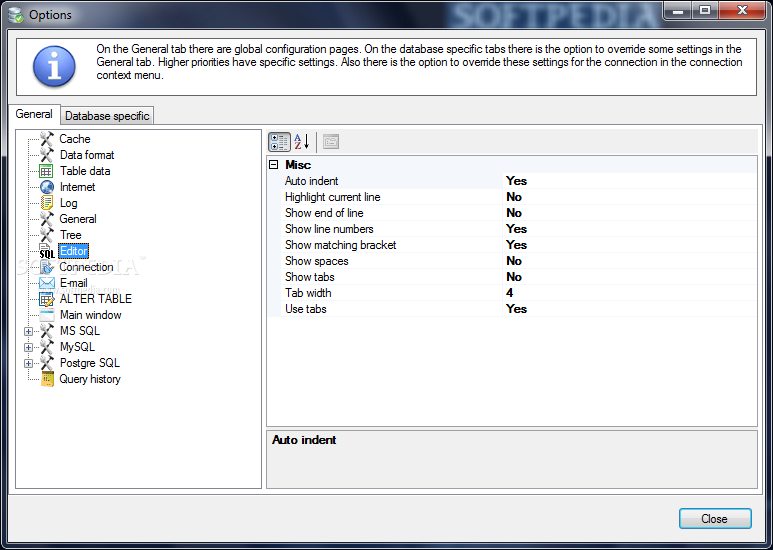Select the Internet tree item
This screenshot has height=550, width=773.
point(77,187)
